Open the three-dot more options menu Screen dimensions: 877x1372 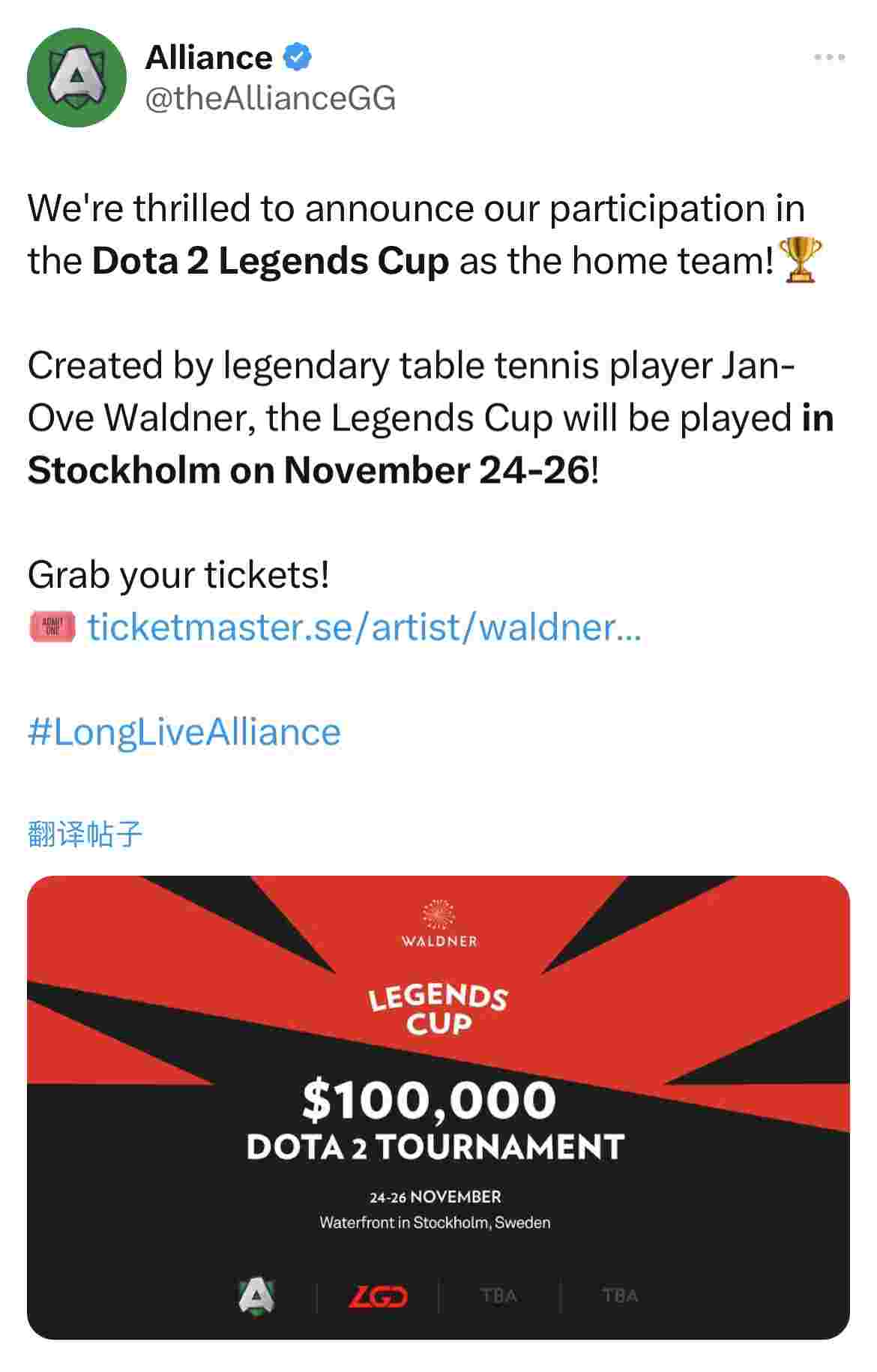point(830,57)
